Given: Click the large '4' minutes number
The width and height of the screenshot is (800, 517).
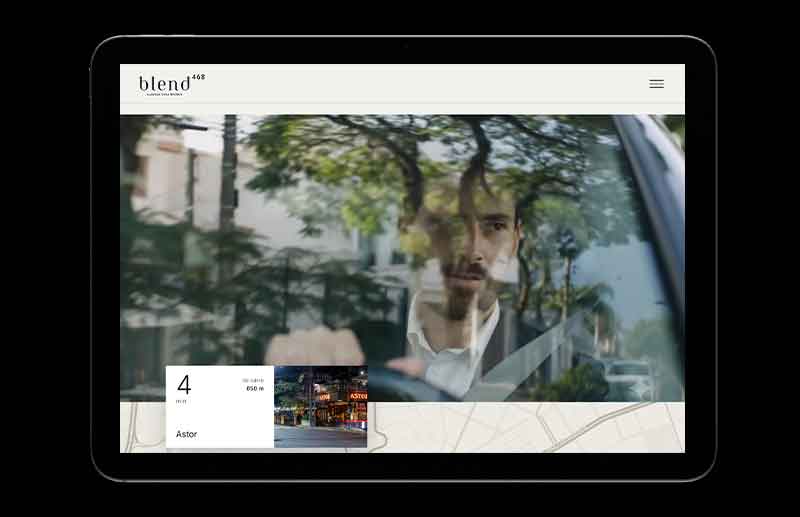Looking at the screenshot, I should coord(184,385).
